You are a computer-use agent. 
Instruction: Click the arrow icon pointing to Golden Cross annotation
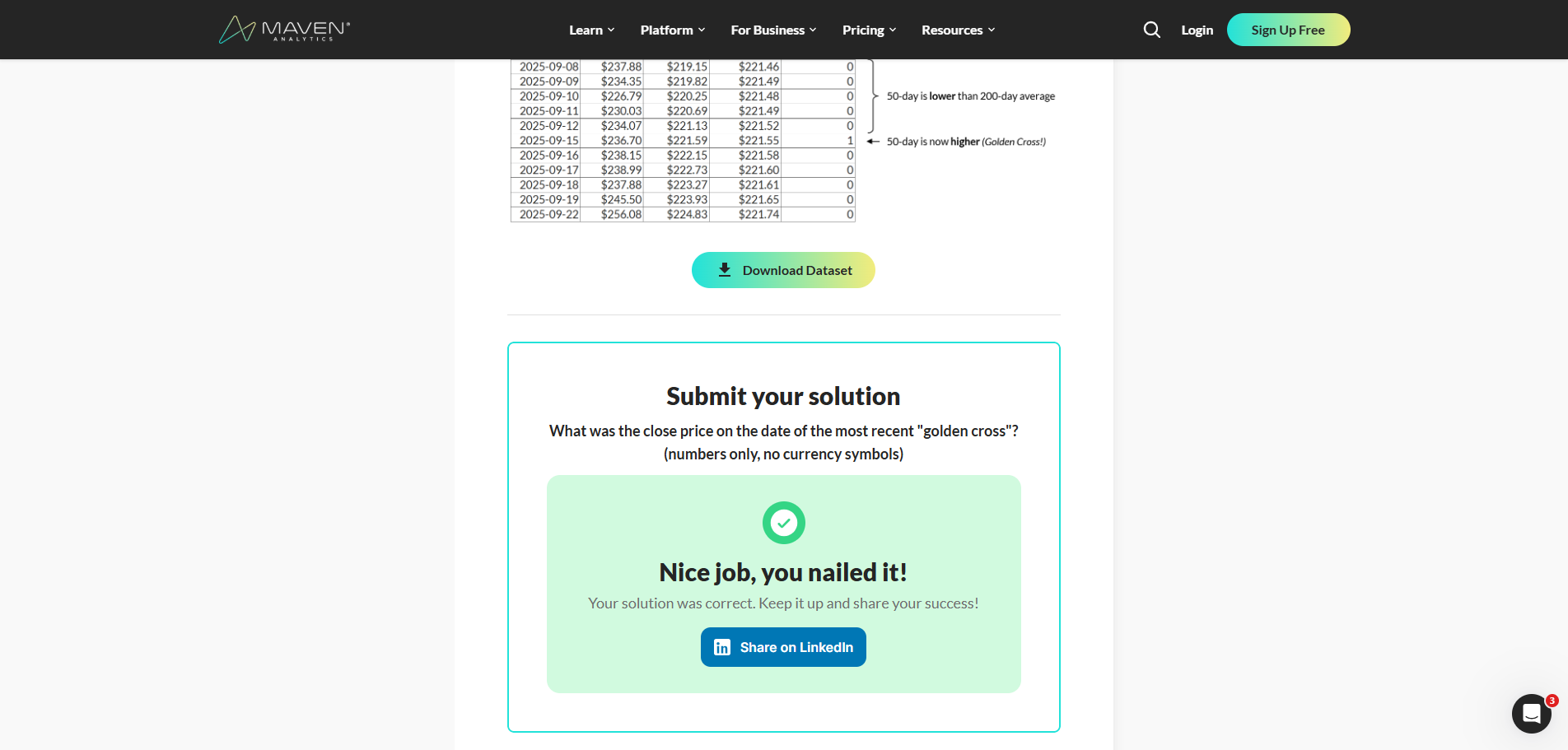(873, 141)
